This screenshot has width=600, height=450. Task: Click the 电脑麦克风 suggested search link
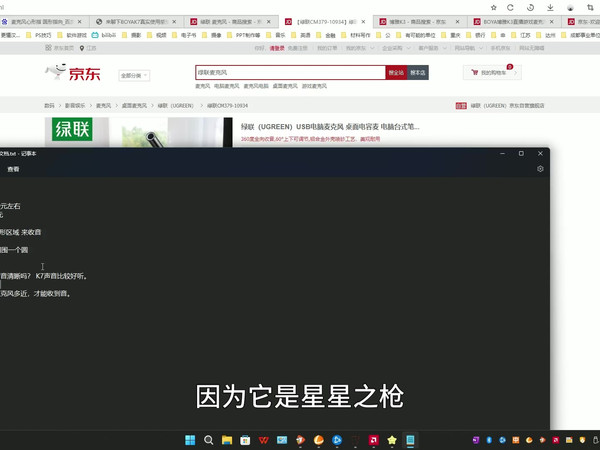tap(227, 86)
